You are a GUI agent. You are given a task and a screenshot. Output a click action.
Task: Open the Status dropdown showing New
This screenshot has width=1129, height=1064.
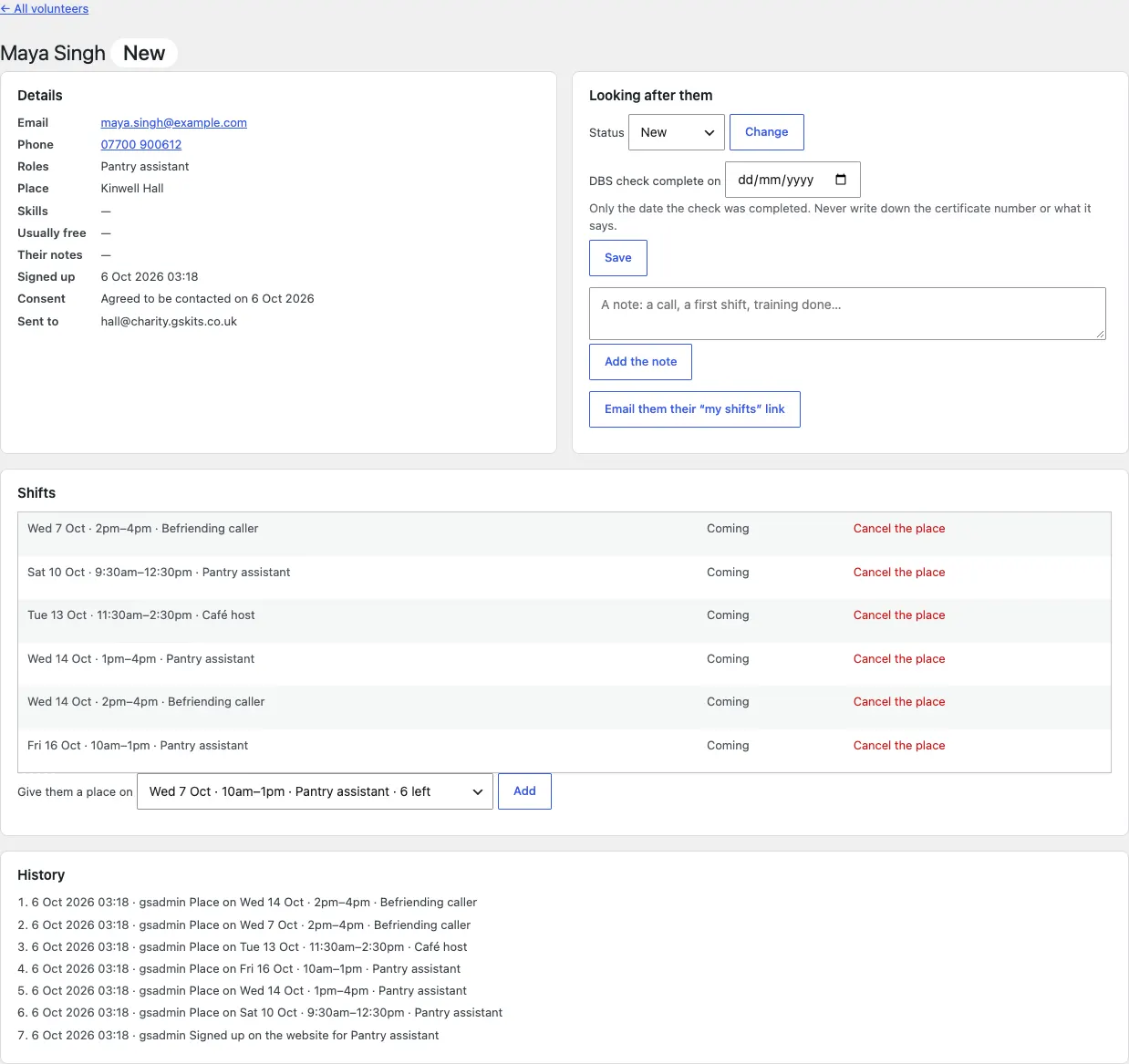point(676,132)
